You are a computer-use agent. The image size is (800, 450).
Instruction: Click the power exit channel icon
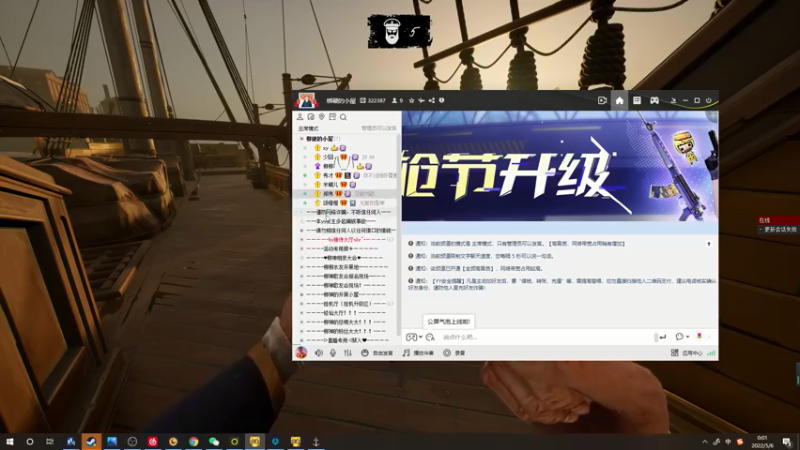[x=709, y=101]
